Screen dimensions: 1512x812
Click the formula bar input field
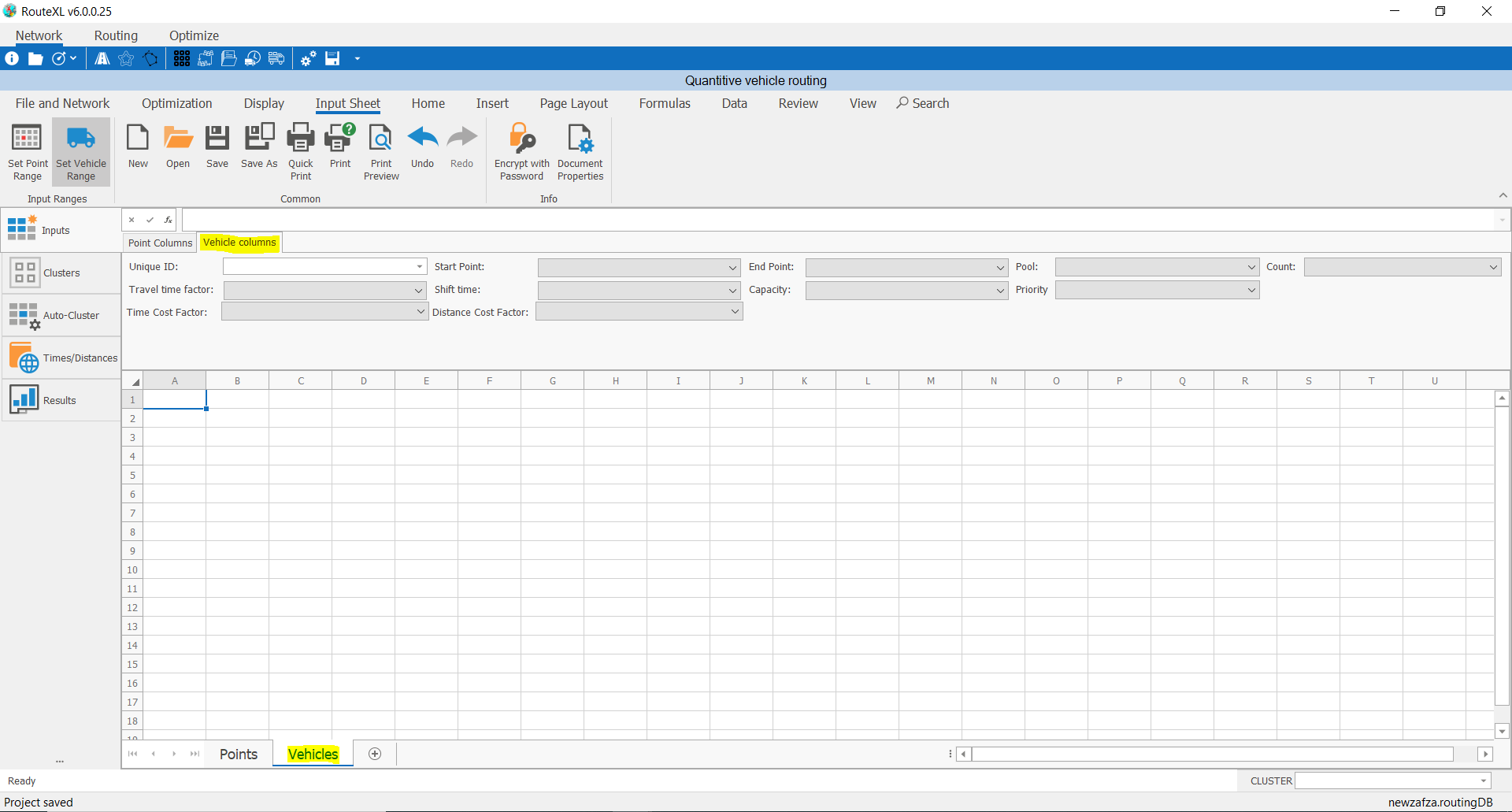[839, 220]
